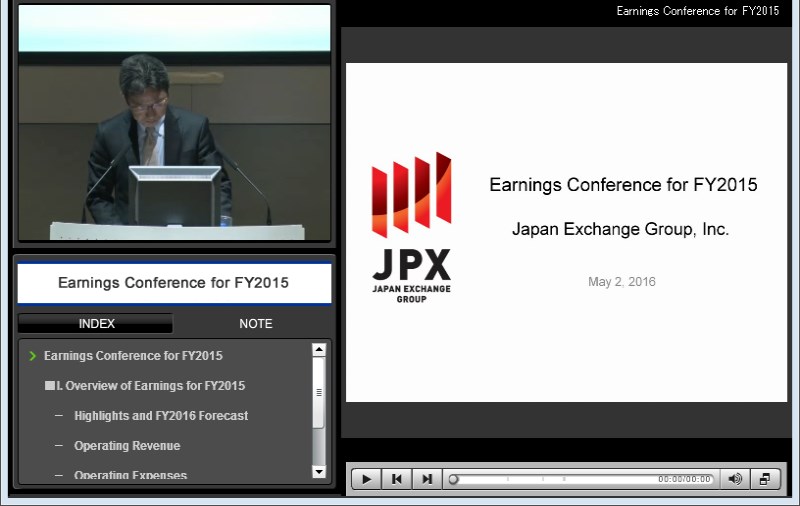Click the index scrollbar thumb
The height and width of the screenshot is (506, 800).
pos(319,392)
